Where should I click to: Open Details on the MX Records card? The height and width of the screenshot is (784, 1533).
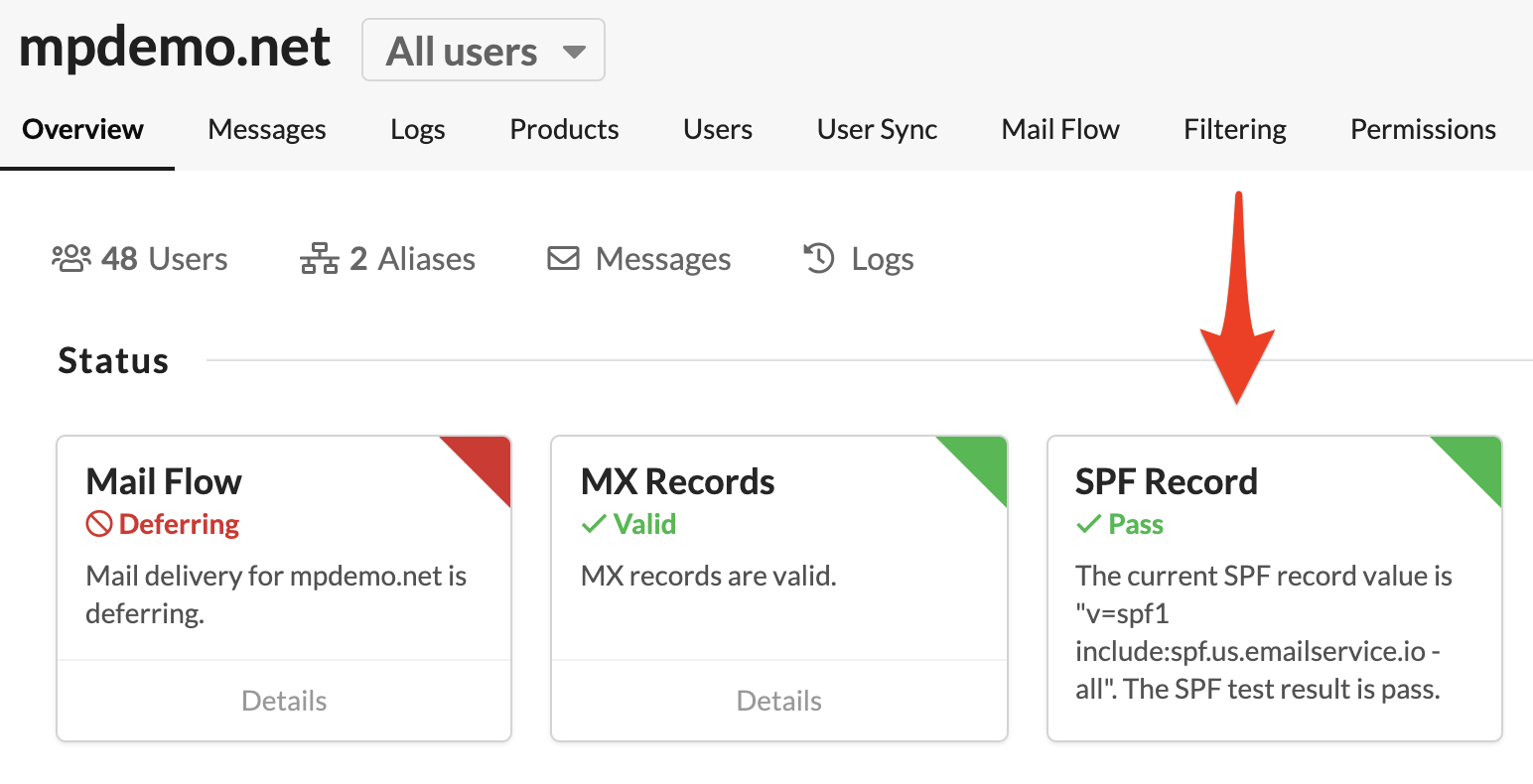[779, 701]
